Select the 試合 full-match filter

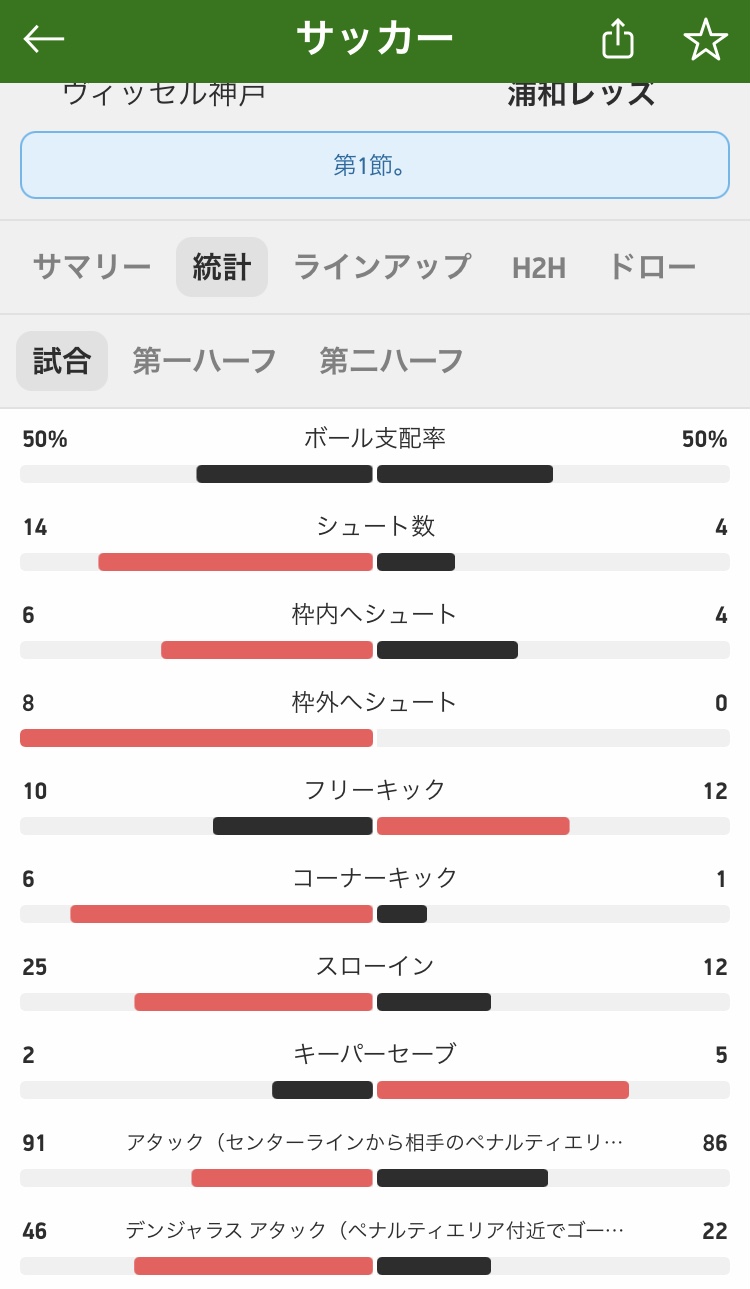click(x=62, y=361)
